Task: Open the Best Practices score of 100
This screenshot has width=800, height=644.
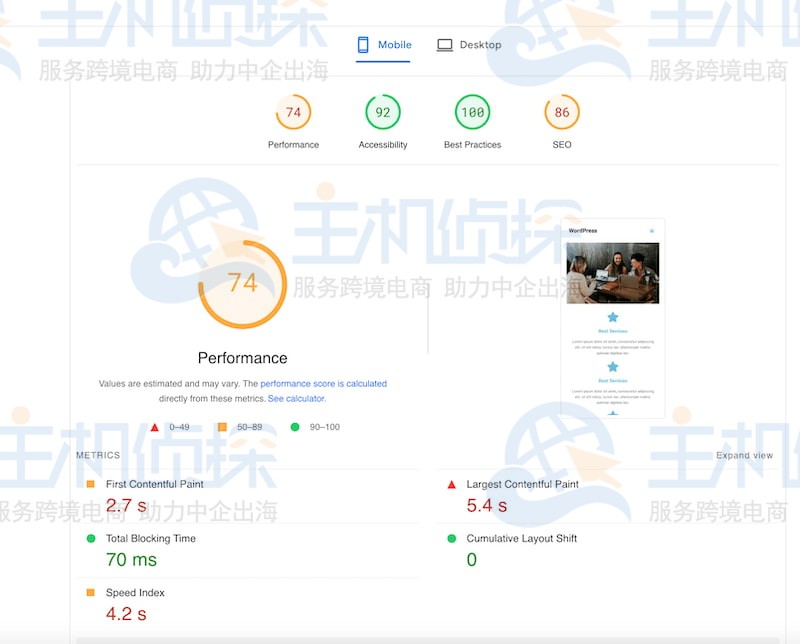Action: coord(472,112)
